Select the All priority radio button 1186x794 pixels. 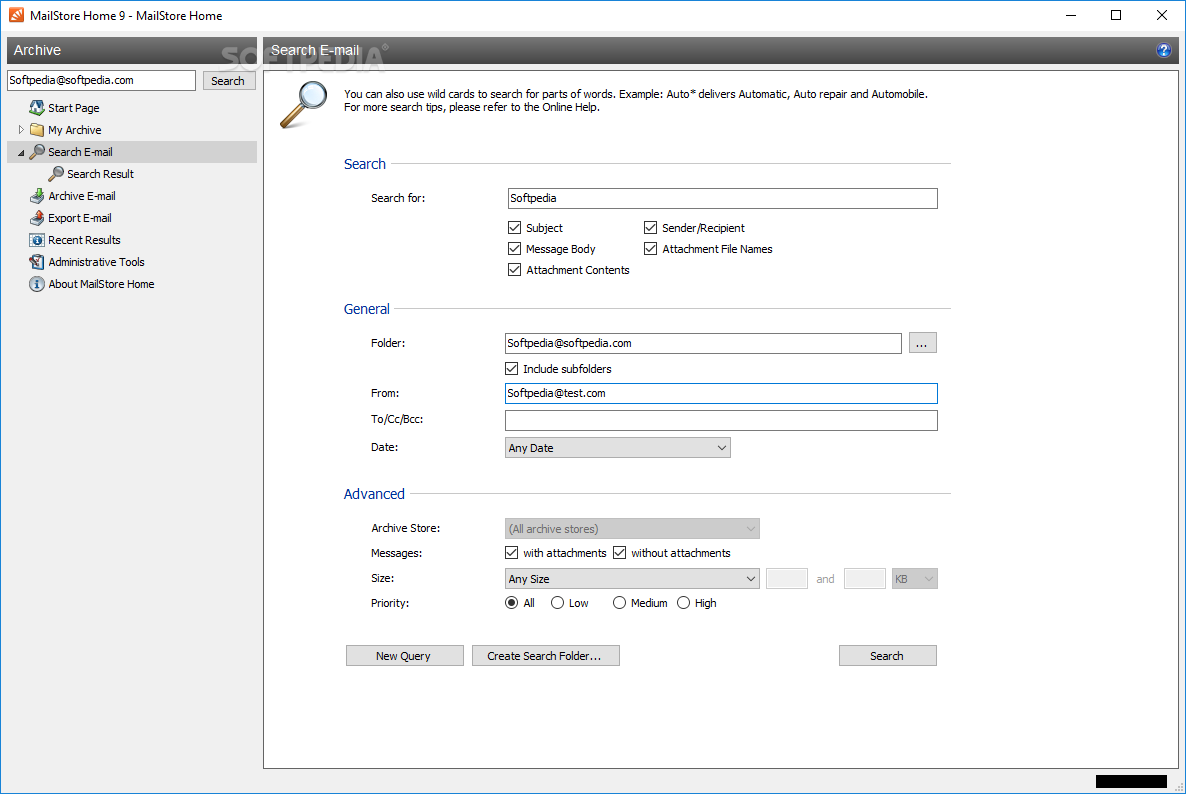click(x=511, y=603)
